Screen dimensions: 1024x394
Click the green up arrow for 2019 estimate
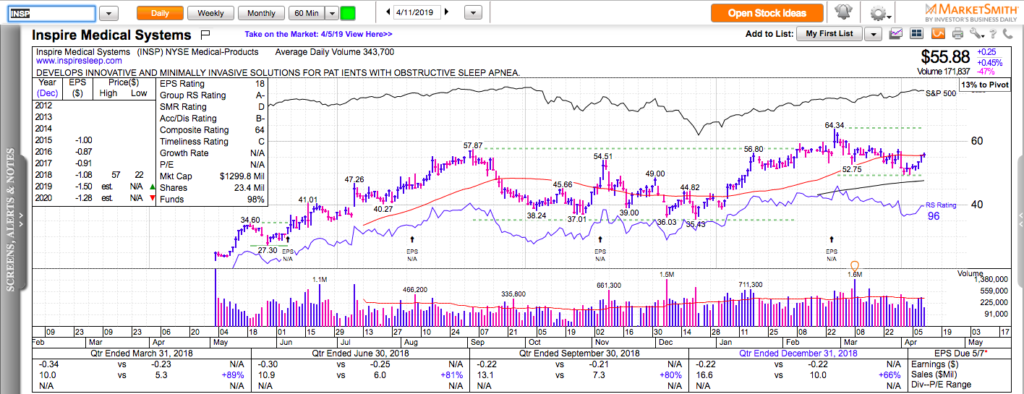pos(152,187)
